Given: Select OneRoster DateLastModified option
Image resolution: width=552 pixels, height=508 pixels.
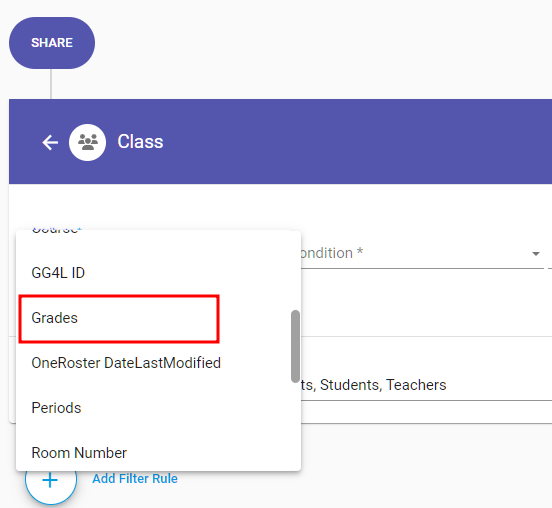Looking at the screenshot, I should click(x=158, y=363).
